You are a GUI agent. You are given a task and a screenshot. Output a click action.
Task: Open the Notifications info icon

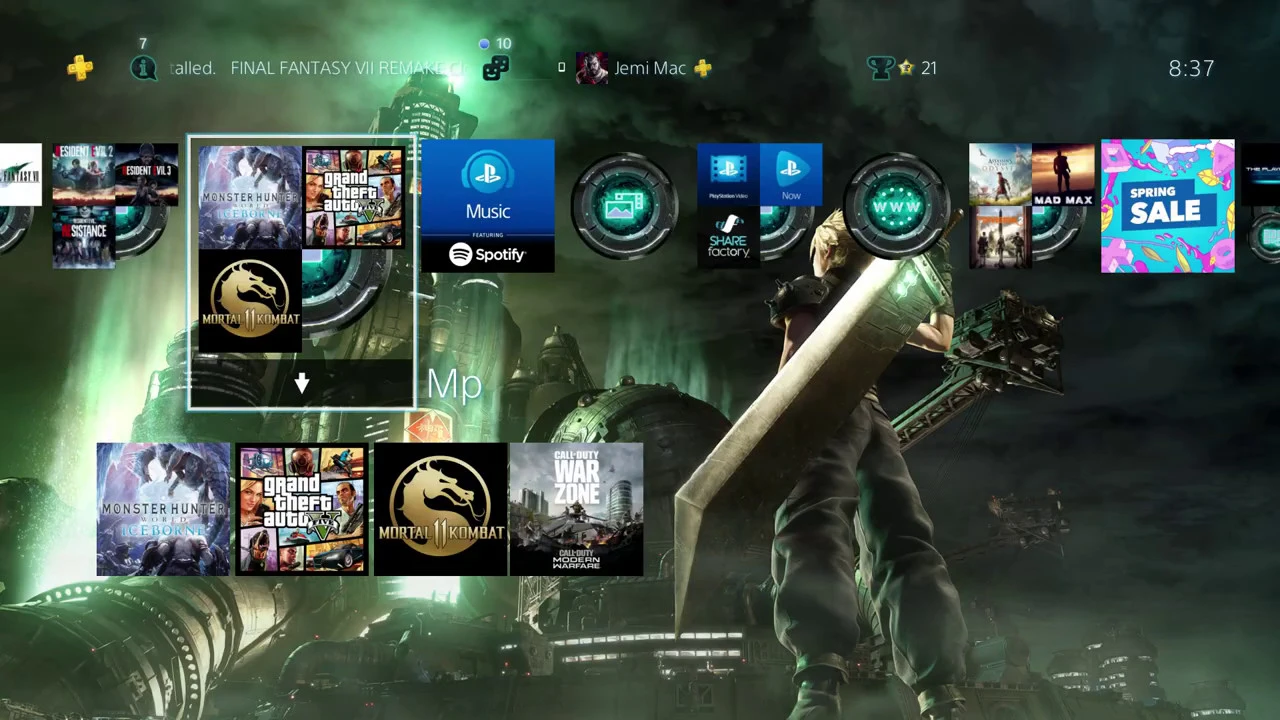[144, 68]
